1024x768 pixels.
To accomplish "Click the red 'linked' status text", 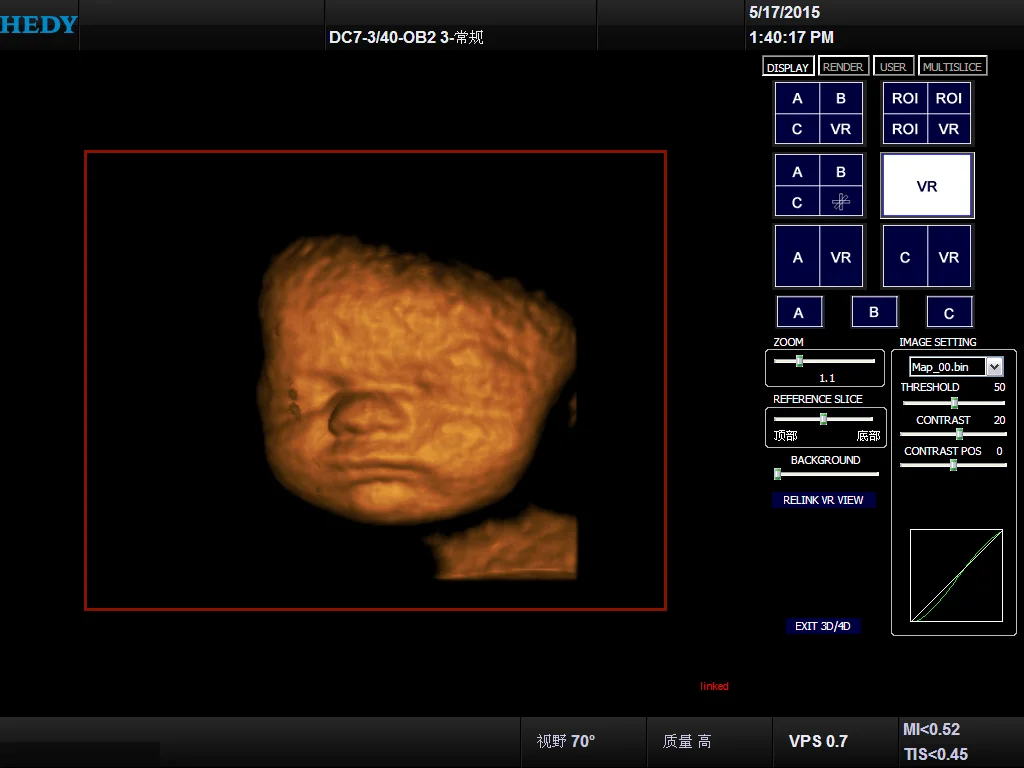I will [714, 686].
